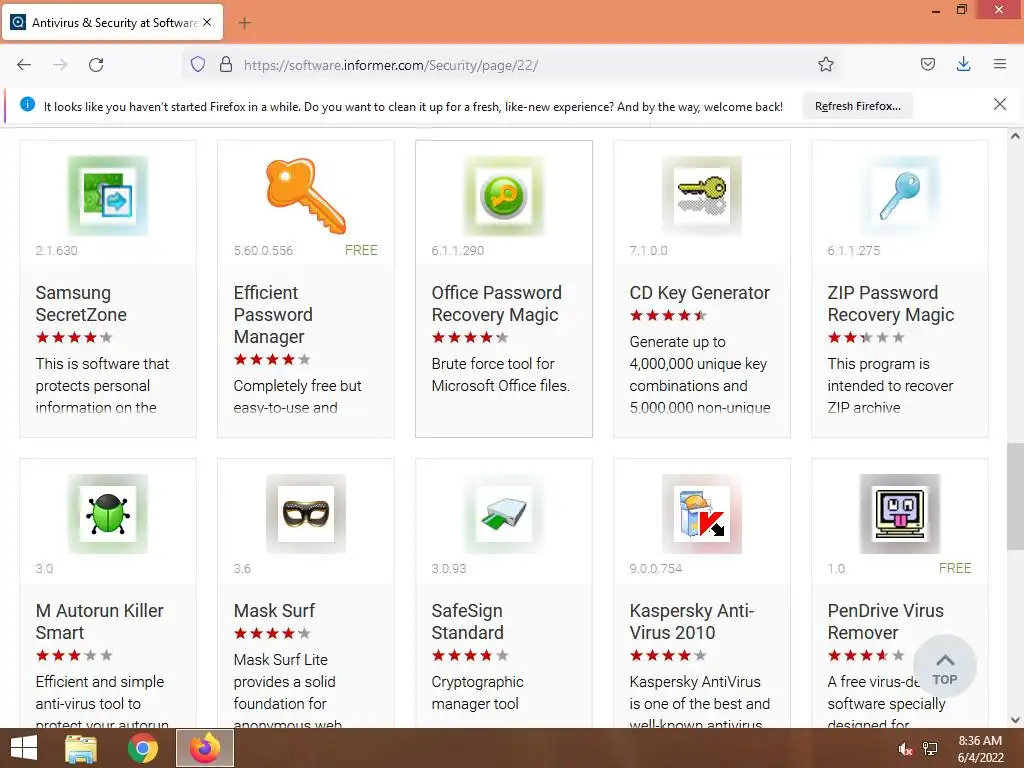Click the "Cryptographic manager tool" description
The width and height of the screenshot is (1024, 768).
pyautogui.click(x=477, y=693)
